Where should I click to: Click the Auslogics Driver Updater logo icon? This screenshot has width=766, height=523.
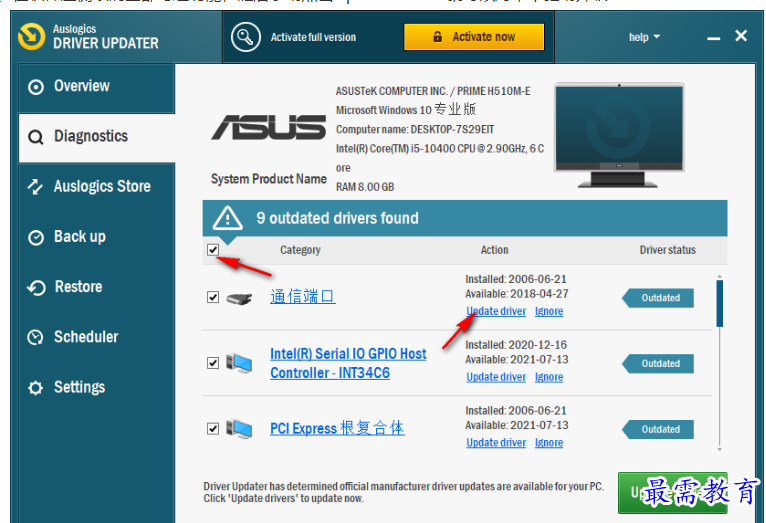[x=32, y=36]
